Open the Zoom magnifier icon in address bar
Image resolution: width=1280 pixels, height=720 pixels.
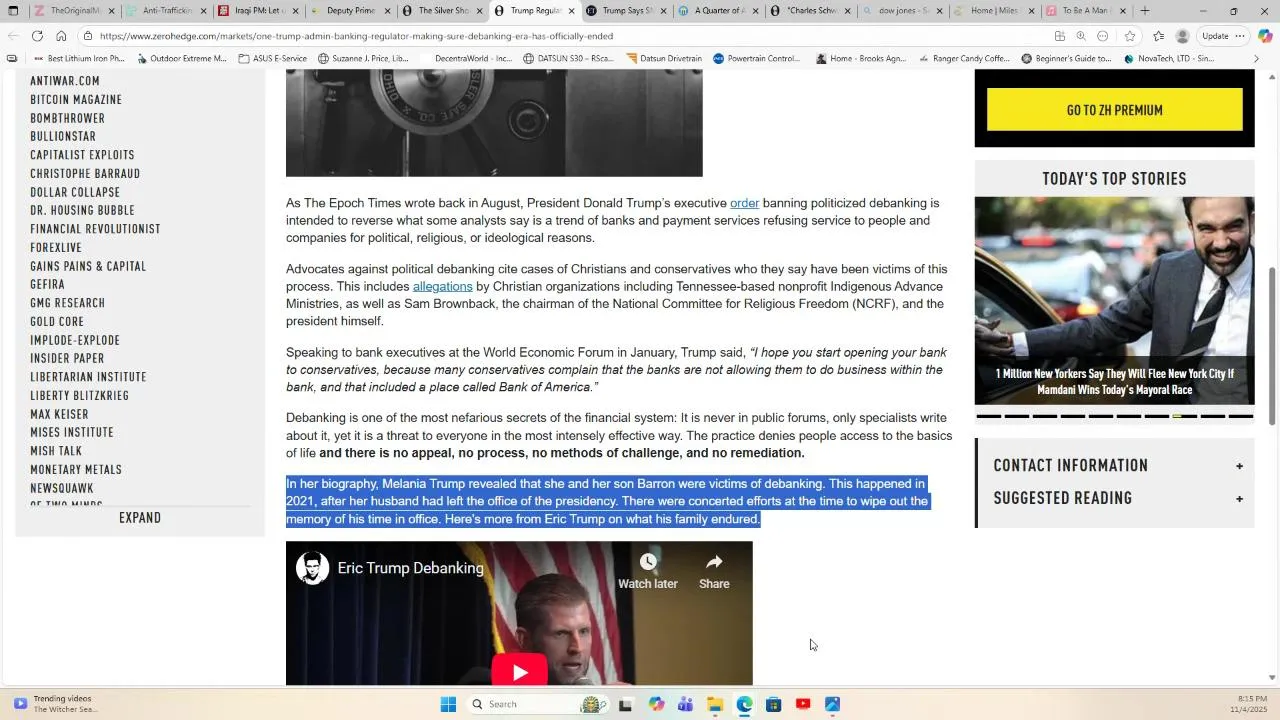pyautogui.click(x=1081, y=36)
